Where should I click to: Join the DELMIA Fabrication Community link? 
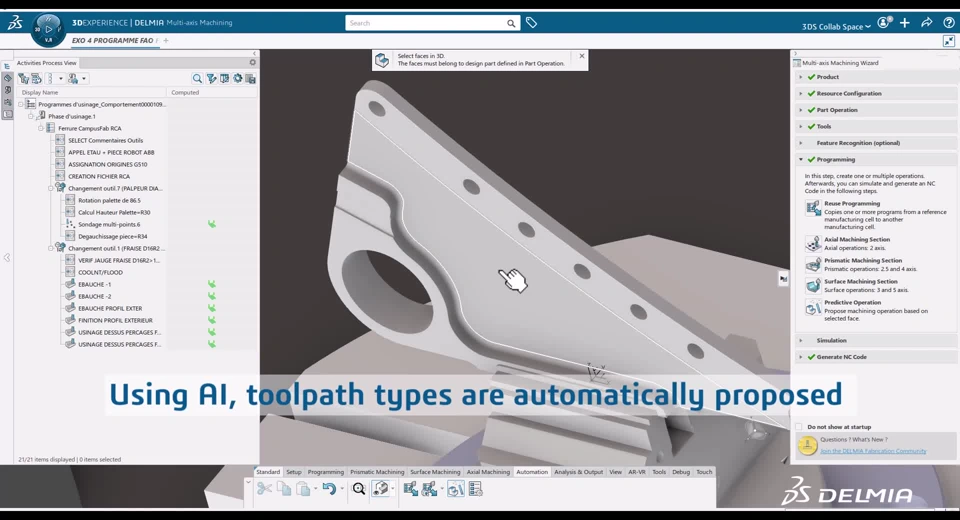[x=873, y=451]
